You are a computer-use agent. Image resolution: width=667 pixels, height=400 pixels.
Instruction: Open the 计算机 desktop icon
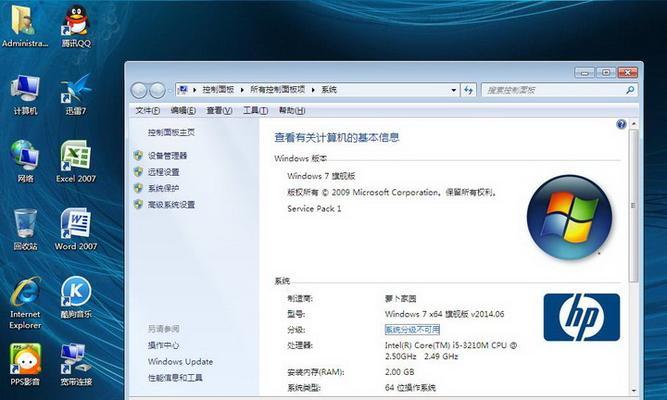(25, 94)
